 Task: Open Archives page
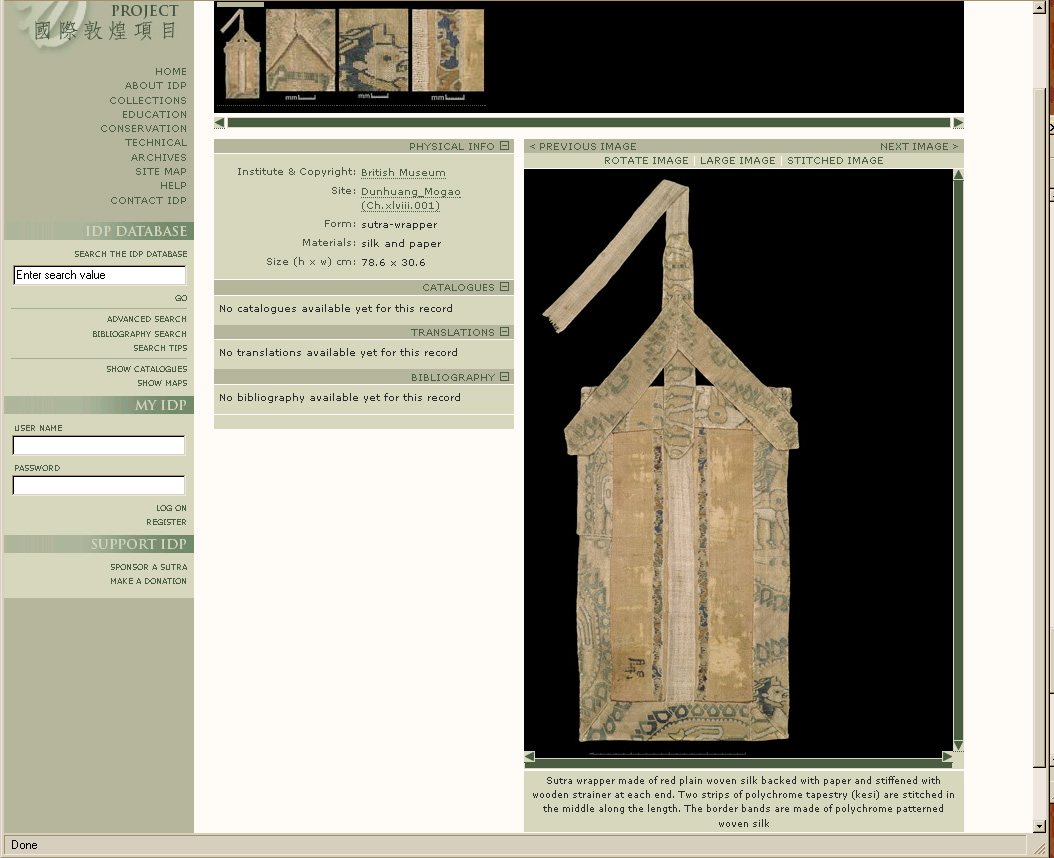pyautogui.click(x=159, y=157)
